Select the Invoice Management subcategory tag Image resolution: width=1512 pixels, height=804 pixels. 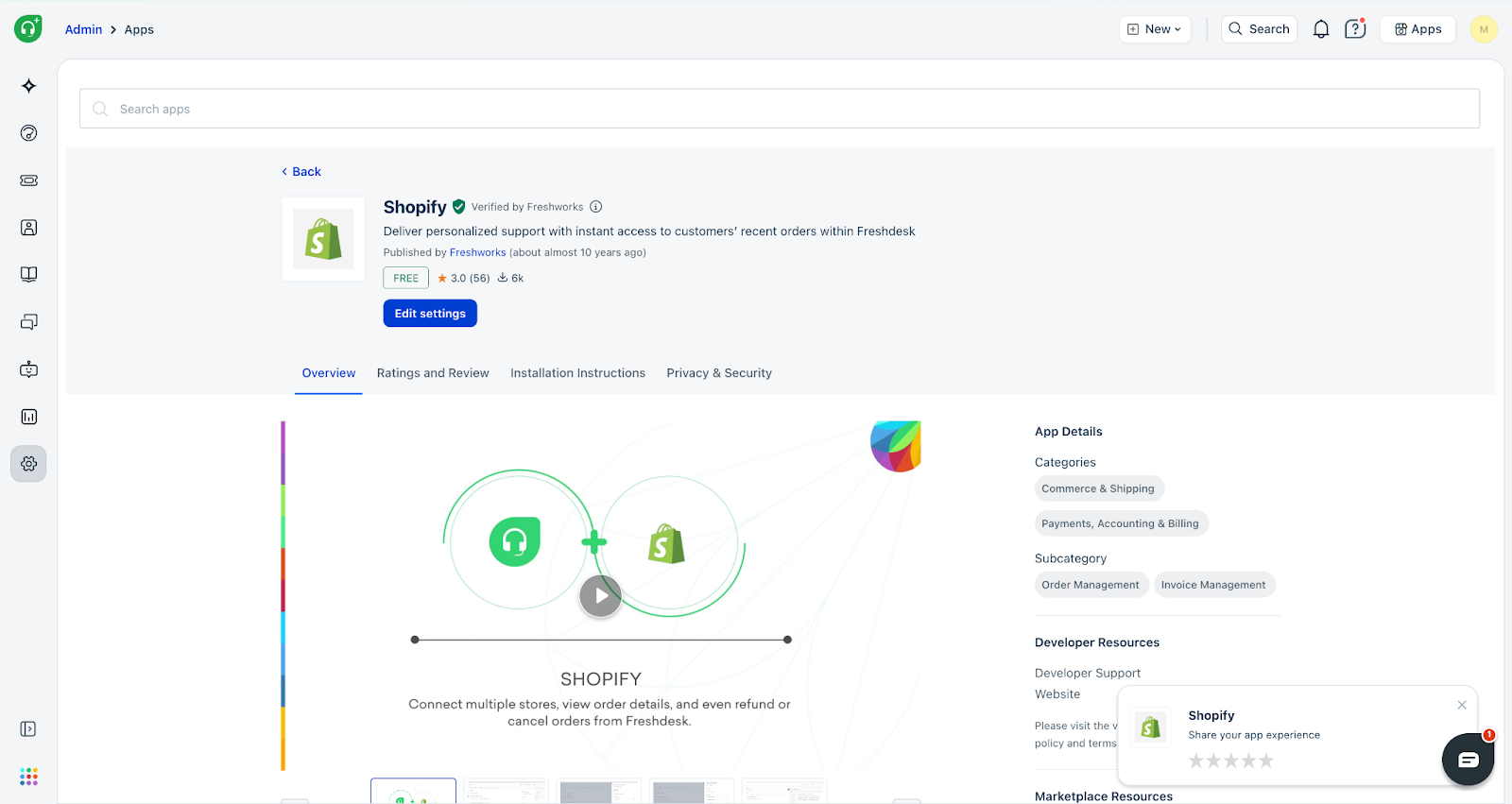[1213, 585]
